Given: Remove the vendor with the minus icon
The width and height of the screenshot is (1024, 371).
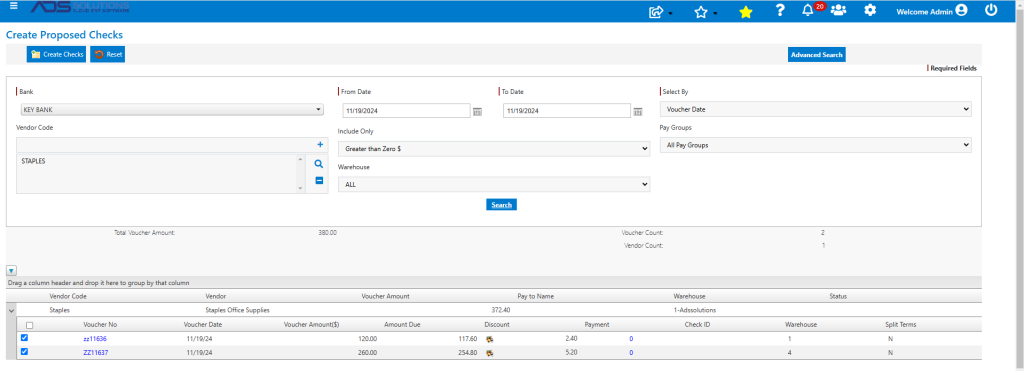Looking at the screenshot, I should (319, 181).
